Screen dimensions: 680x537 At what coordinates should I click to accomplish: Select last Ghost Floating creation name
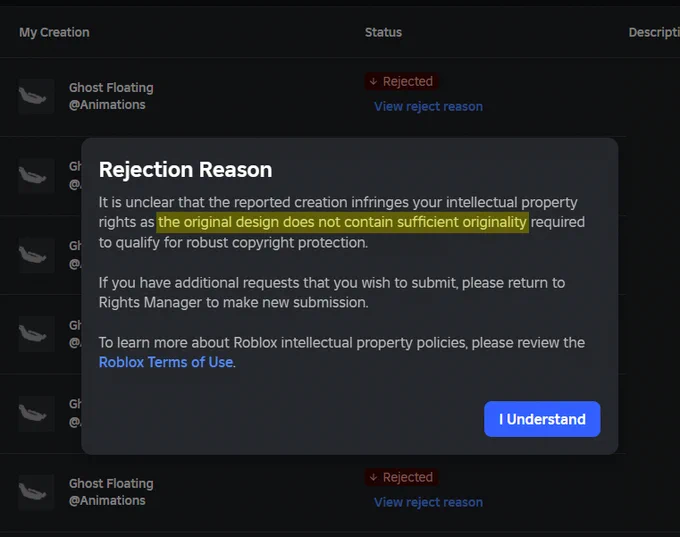pyautogui.click(x=111, y=483)
